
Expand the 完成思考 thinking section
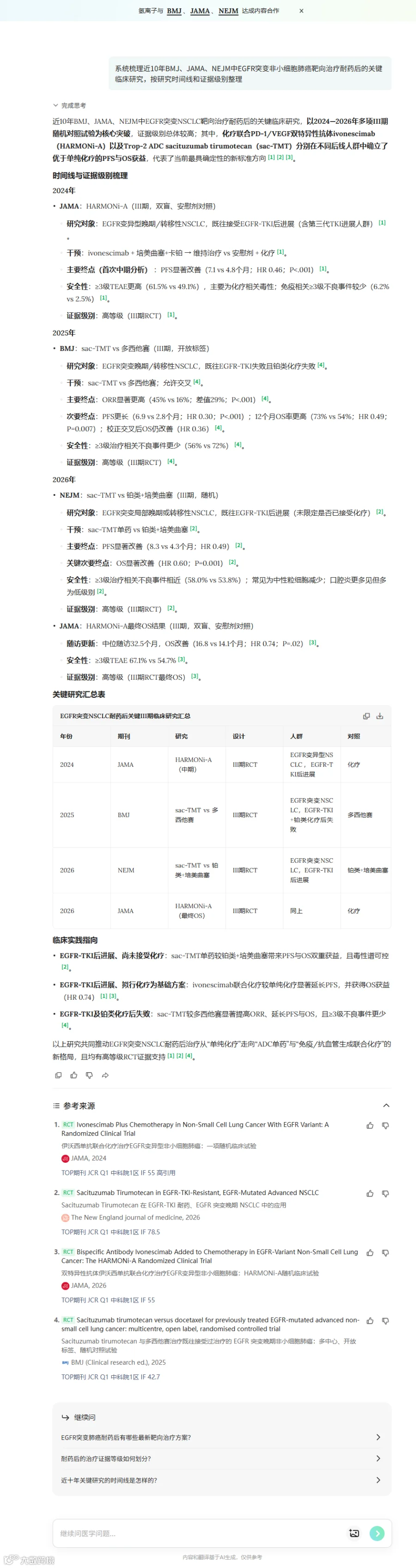69,105
